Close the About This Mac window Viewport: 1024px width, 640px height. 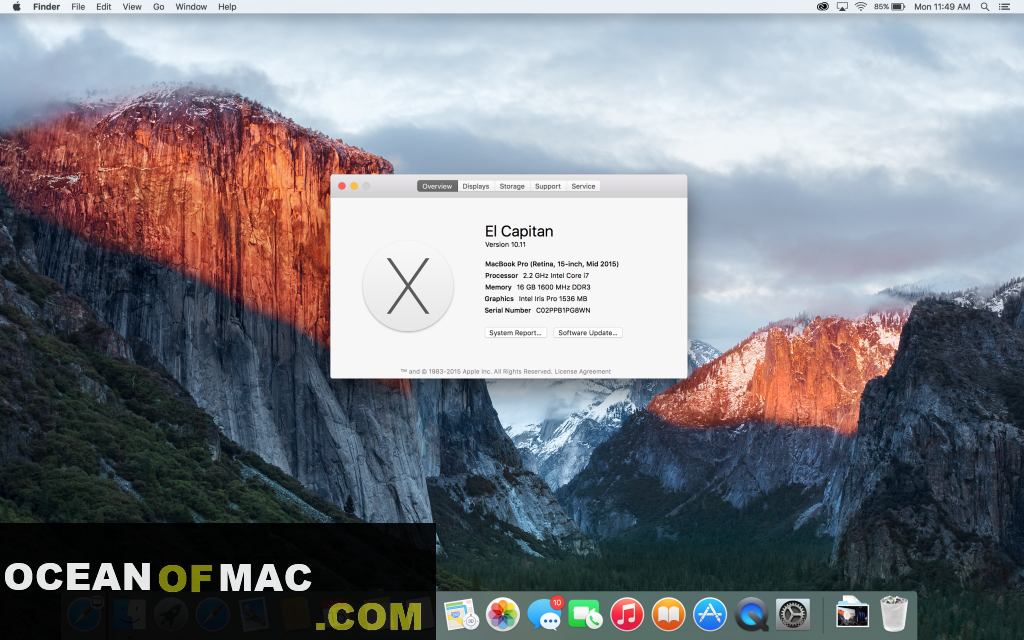click(x=342, y=186)
